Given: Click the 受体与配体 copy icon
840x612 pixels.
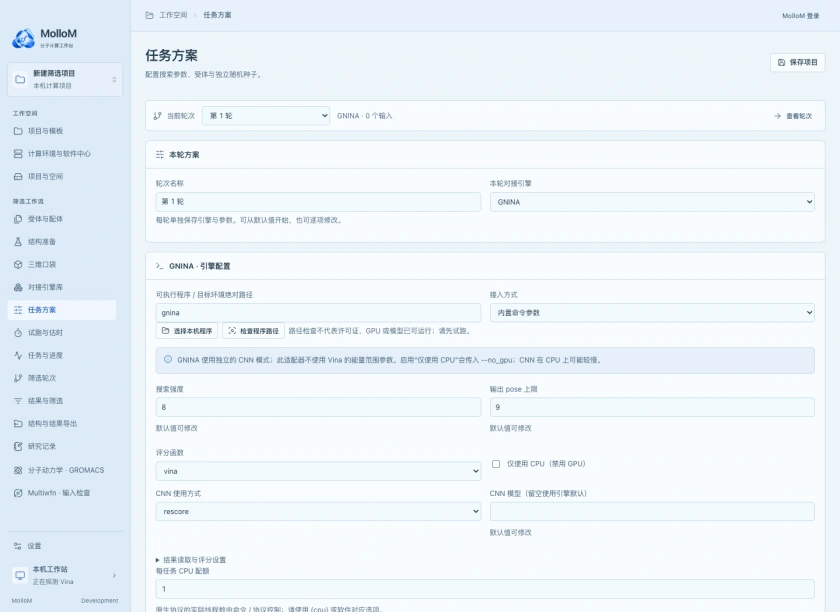Looking at the screenshot, I should pyautogui.click(x=18, y=219).
